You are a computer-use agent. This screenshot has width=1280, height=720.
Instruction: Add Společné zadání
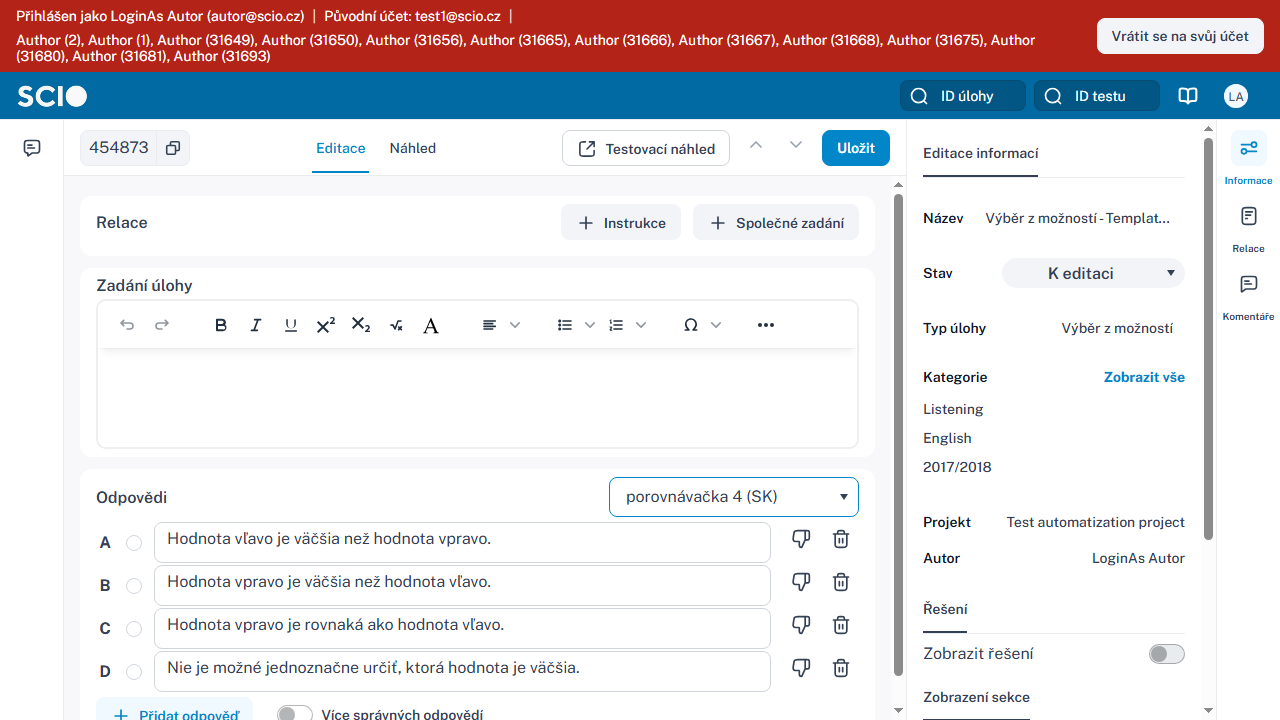(776, 223)
